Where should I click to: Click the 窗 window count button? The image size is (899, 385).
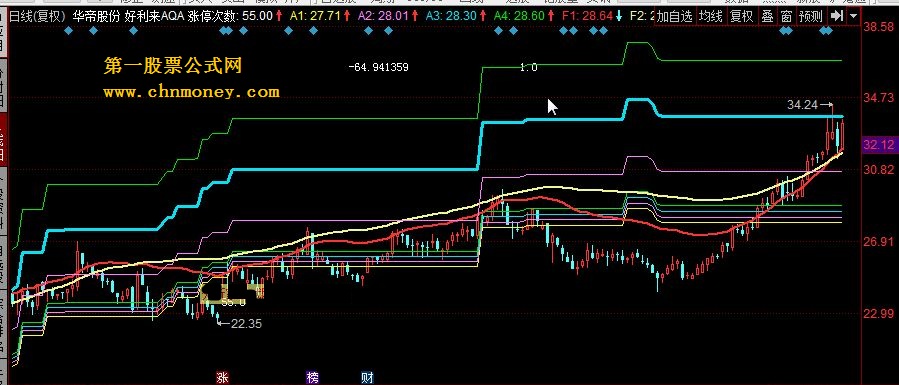787,16
